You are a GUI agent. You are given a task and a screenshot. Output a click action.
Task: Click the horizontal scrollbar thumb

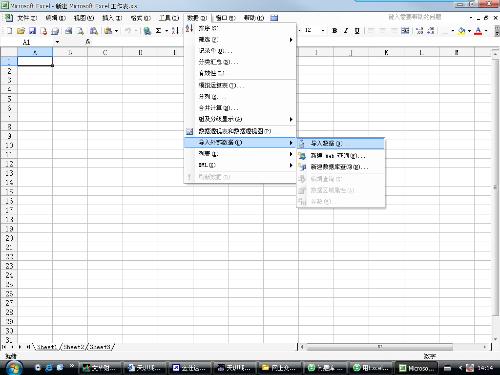(379, 347)
